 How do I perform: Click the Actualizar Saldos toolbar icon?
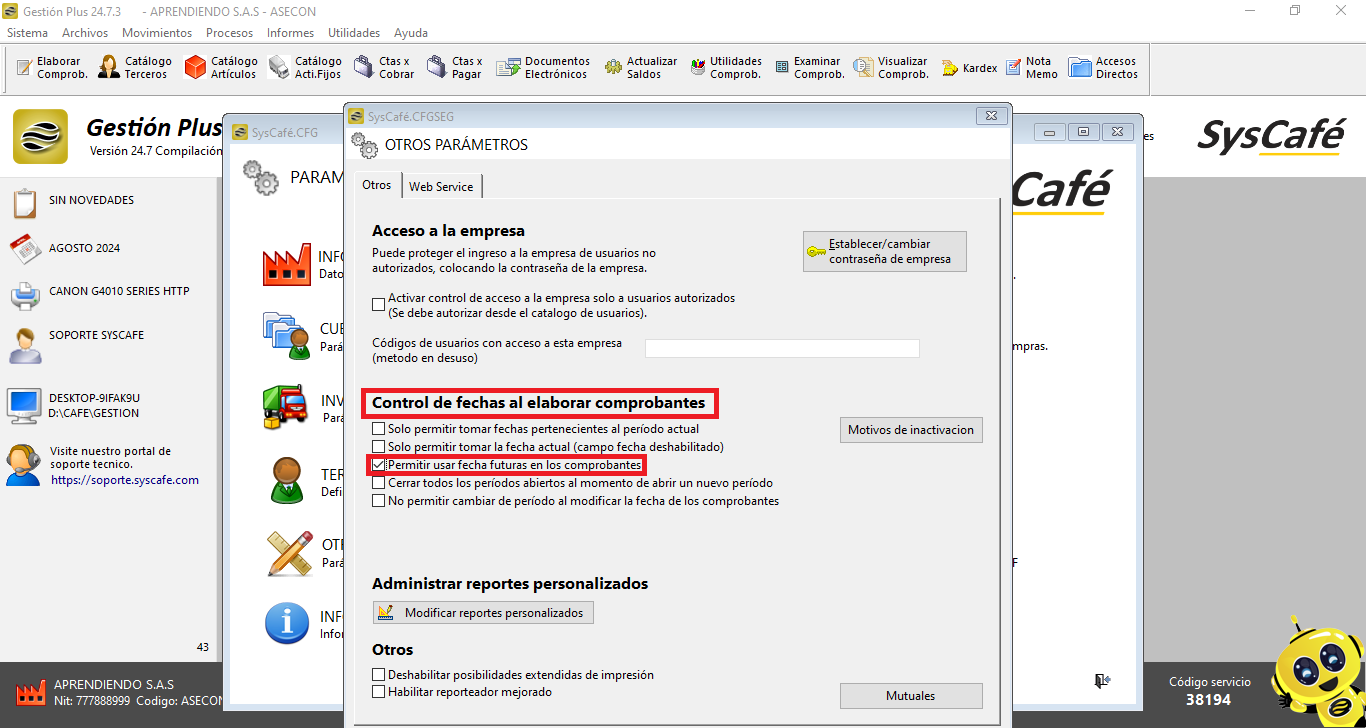[x=613, y=68]
